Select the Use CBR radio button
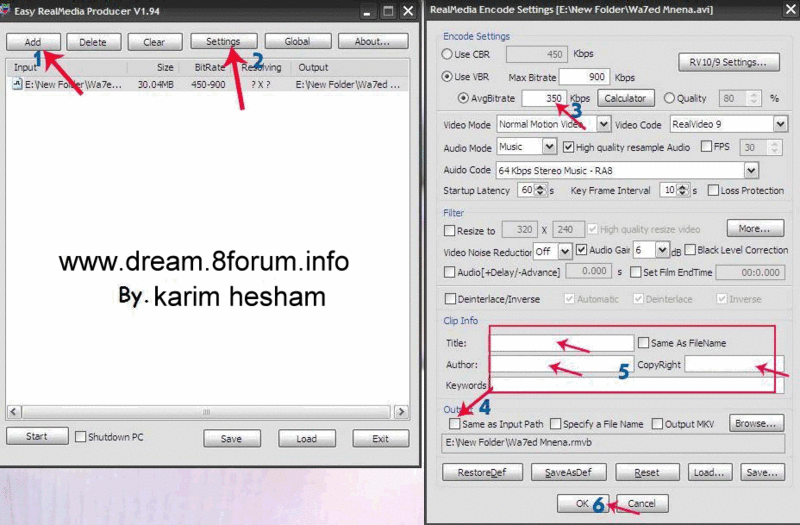800x525 pixels. pyautogui.click(x=447, y=54)
